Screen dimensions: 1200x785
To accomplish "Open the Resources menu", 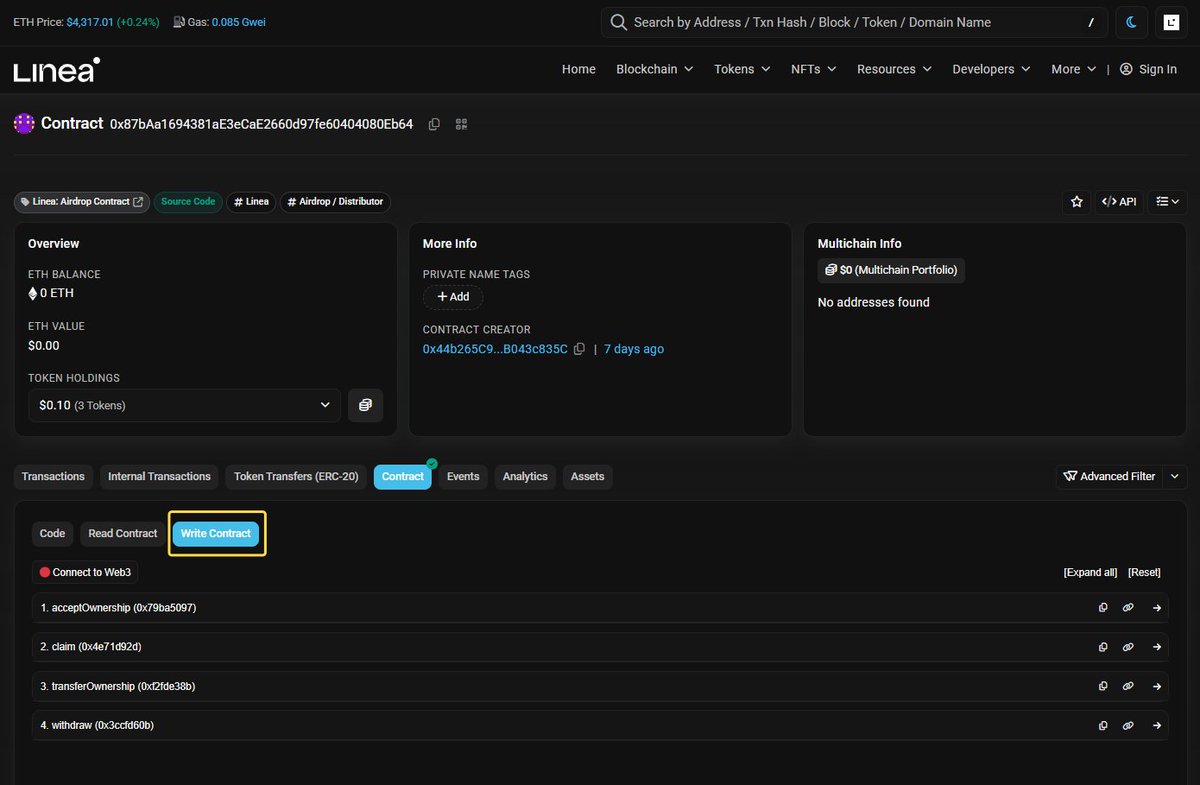I will [x=895, y=69].
